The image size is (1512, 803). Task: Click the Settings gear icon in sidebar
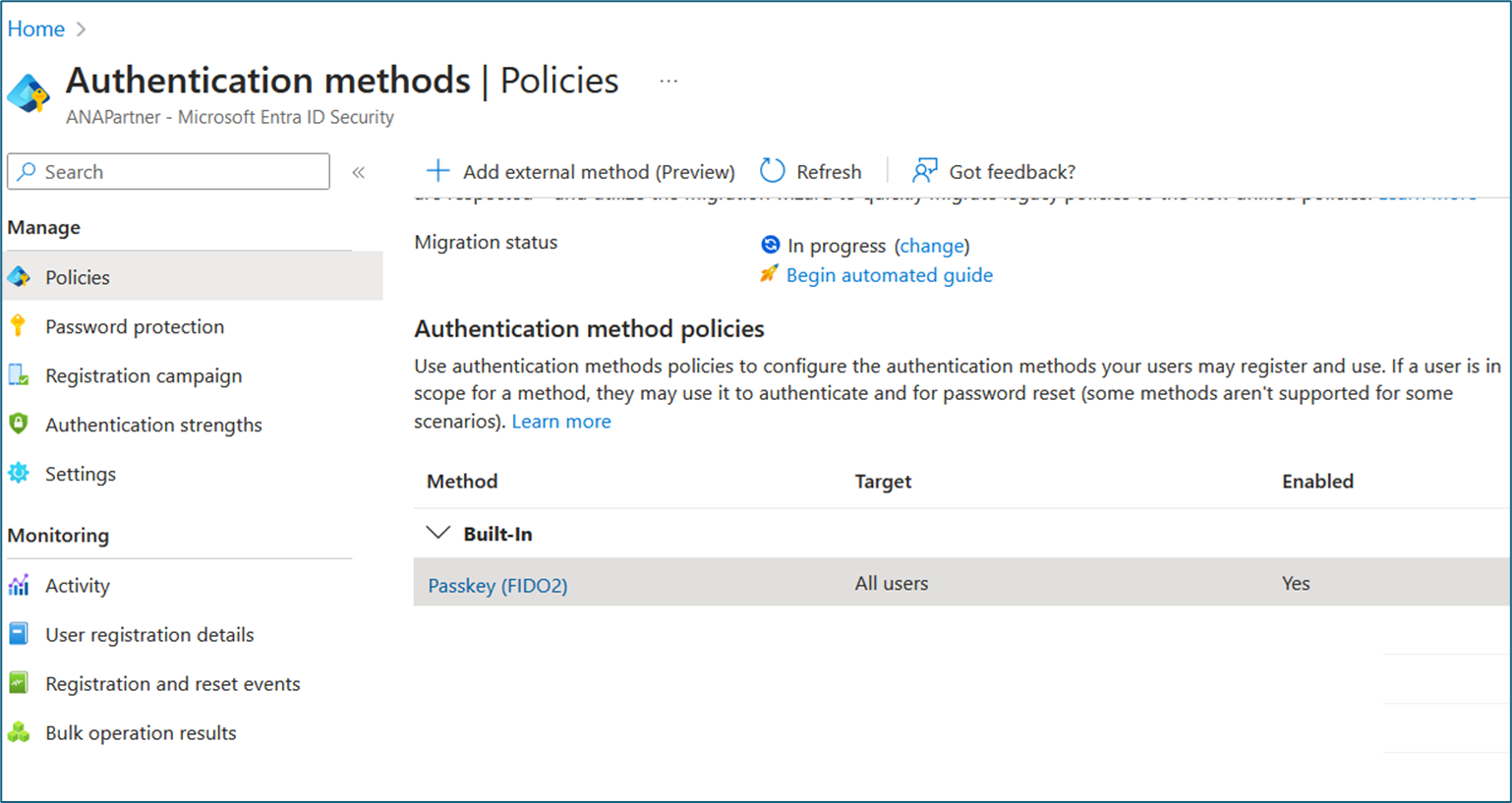pos(18,474)
